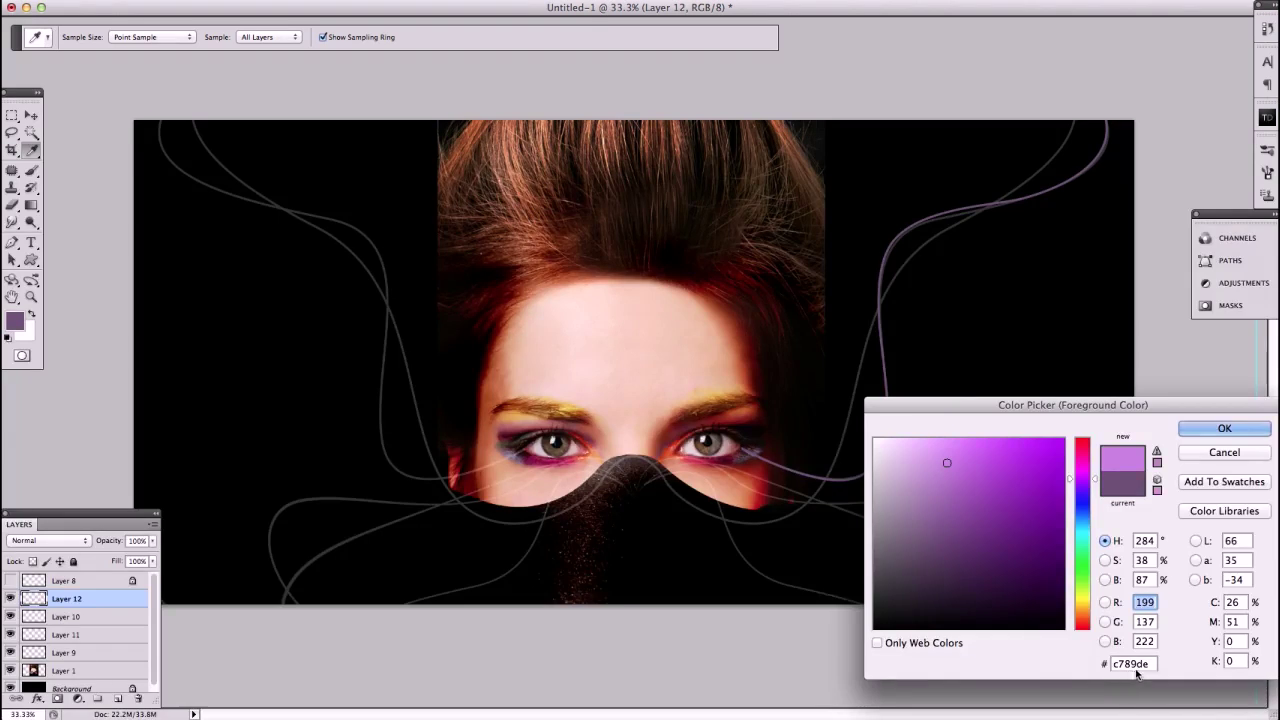Open the Layers panel menu

[x=152, y=524]
